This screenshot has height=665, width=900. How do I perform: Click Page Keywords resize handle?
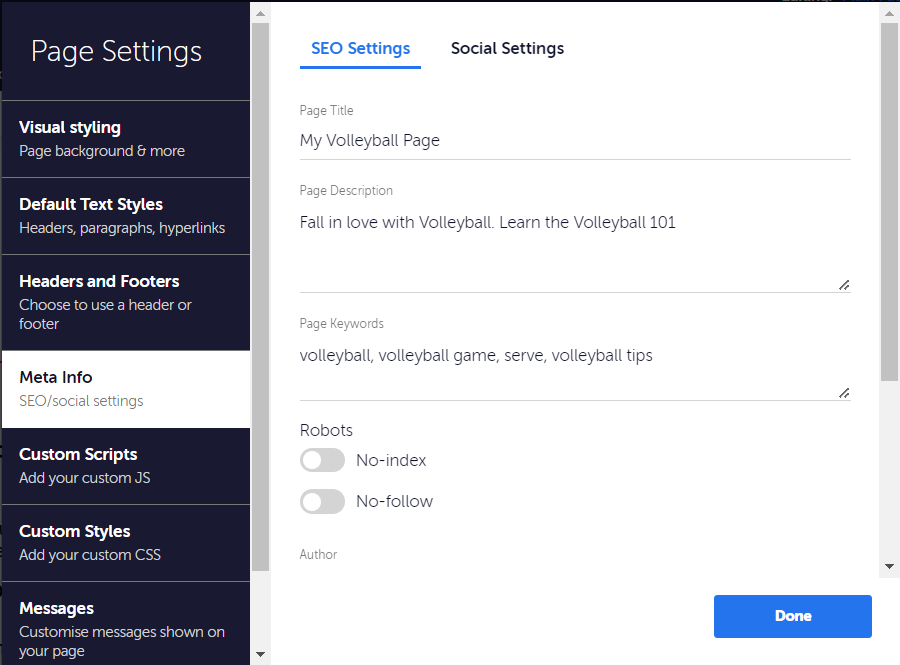point(844,393)
